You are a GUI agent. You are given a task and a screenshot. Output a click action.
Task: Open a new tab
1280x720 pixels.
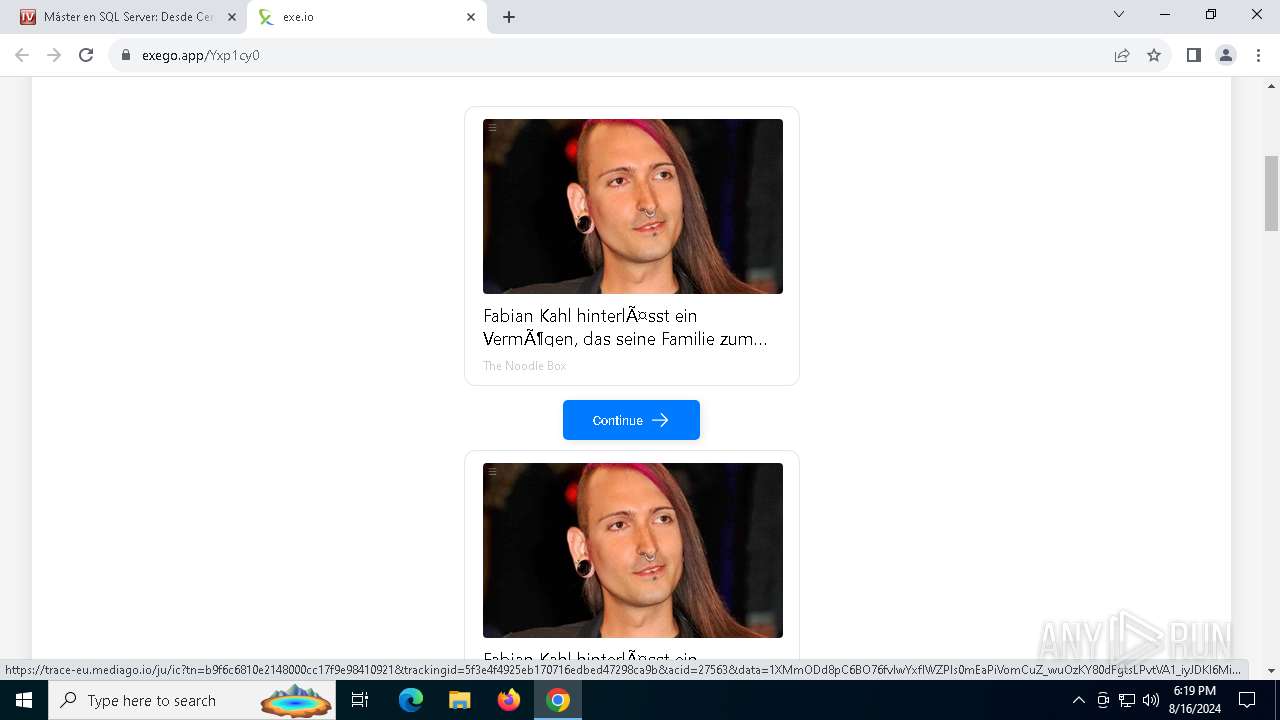tap(509, 17)
